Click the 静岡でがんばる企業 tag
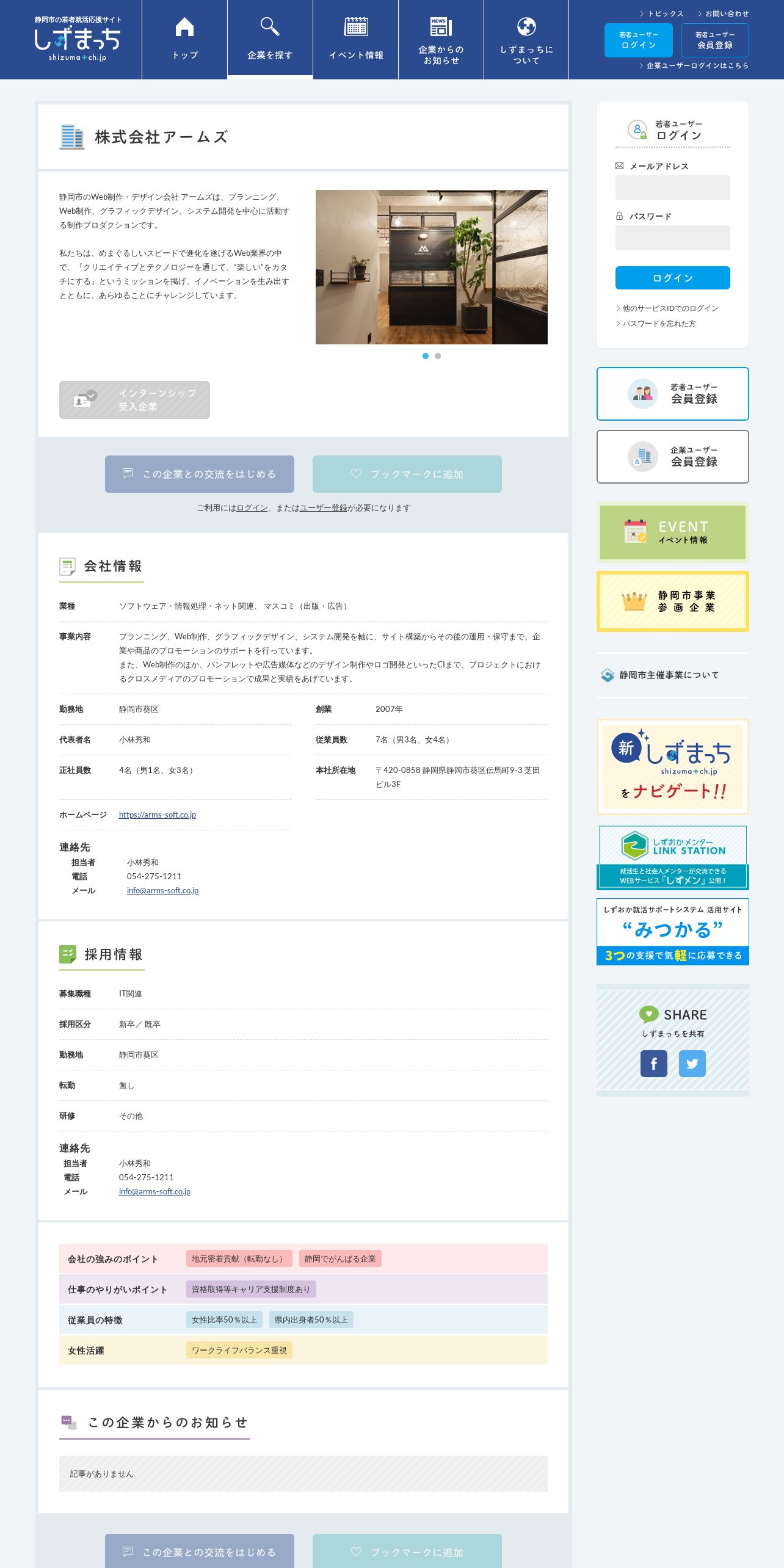784x1568 pixels. (x=340, y=1258)
